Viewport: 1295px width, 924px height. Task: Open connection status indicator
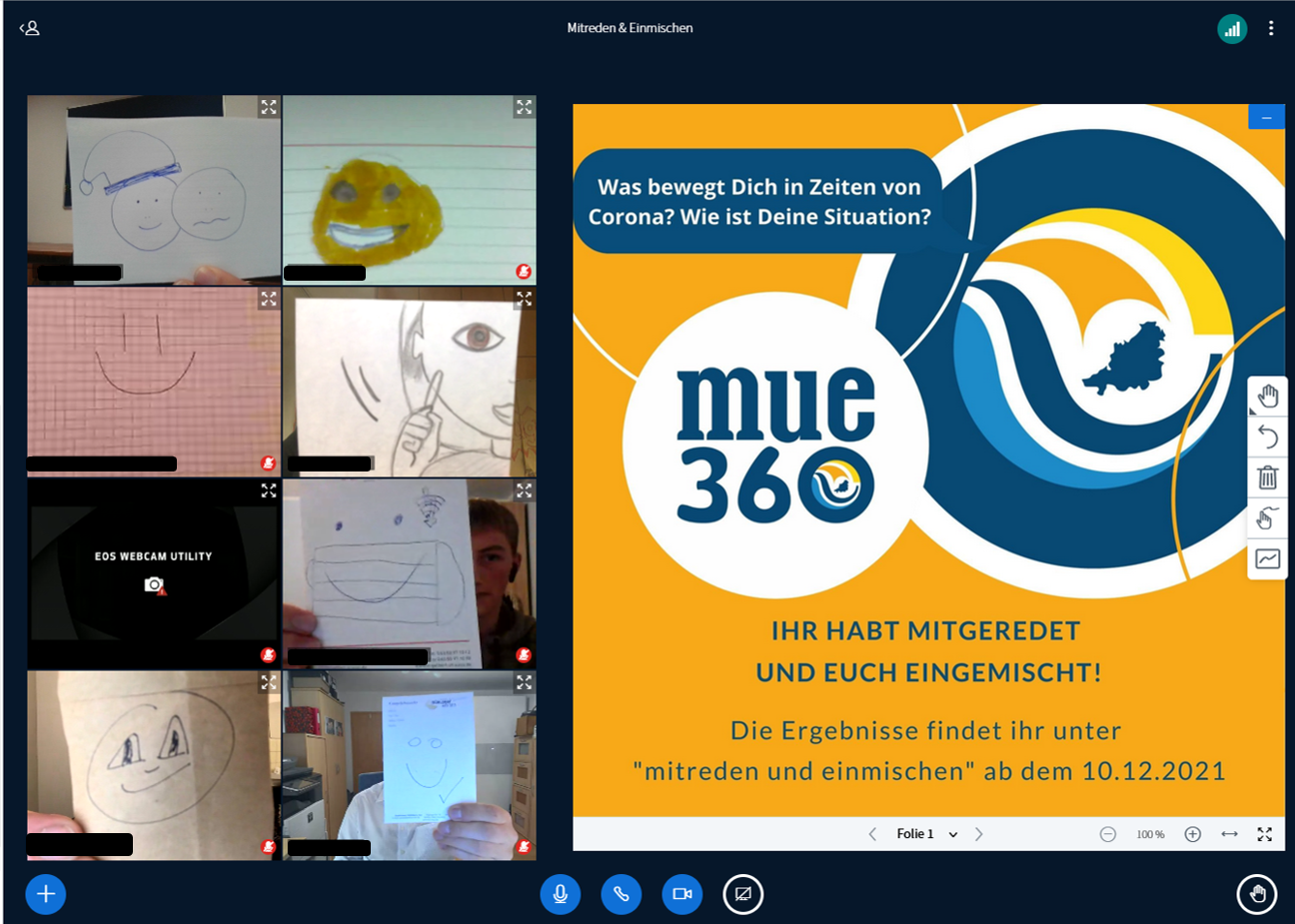(x=1232, y=29)
